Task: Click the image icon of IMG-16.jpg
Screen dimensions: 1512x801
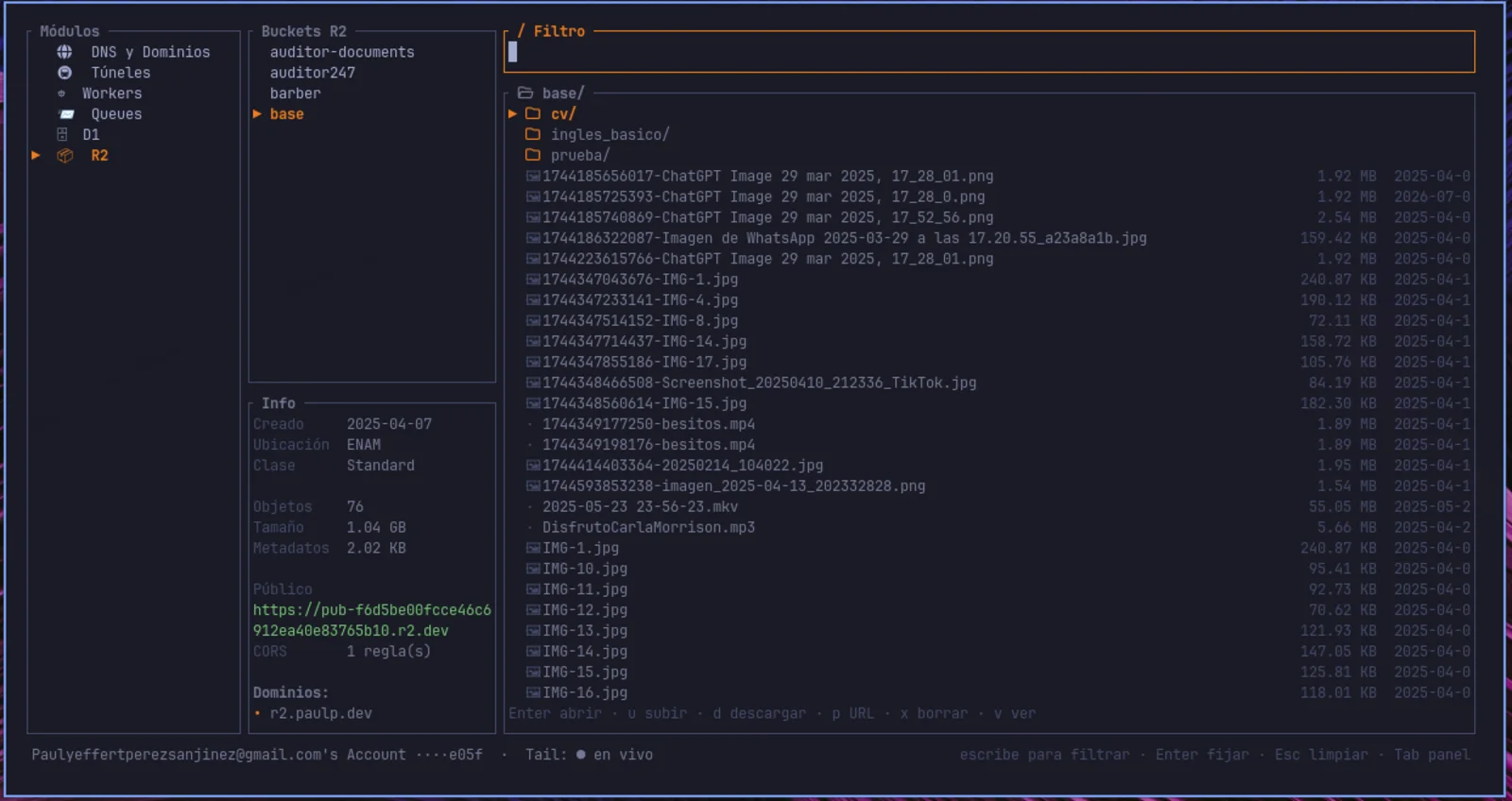Action: point(533,693)
